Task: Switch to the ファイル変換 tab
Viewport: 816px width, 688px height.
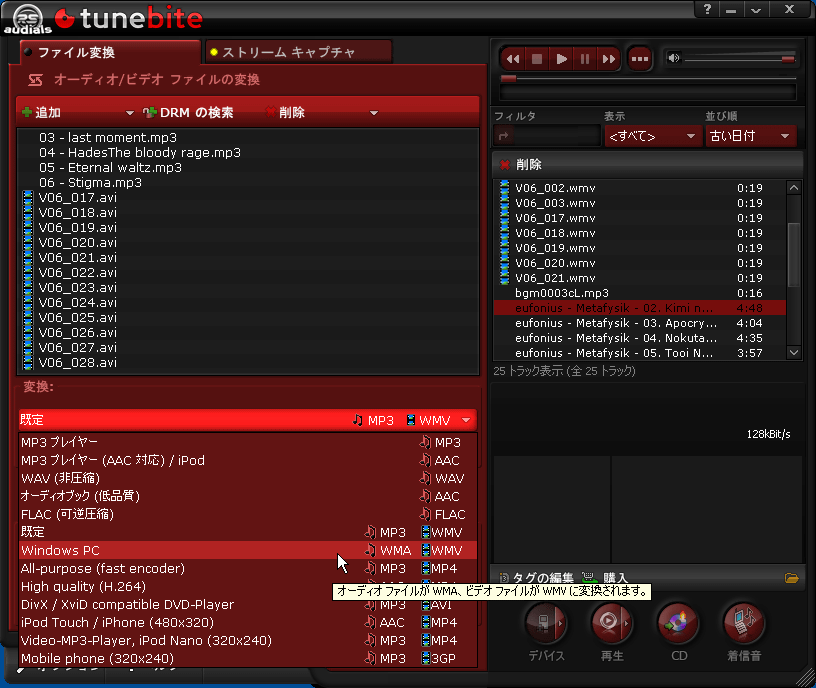Action: [110, 53]
